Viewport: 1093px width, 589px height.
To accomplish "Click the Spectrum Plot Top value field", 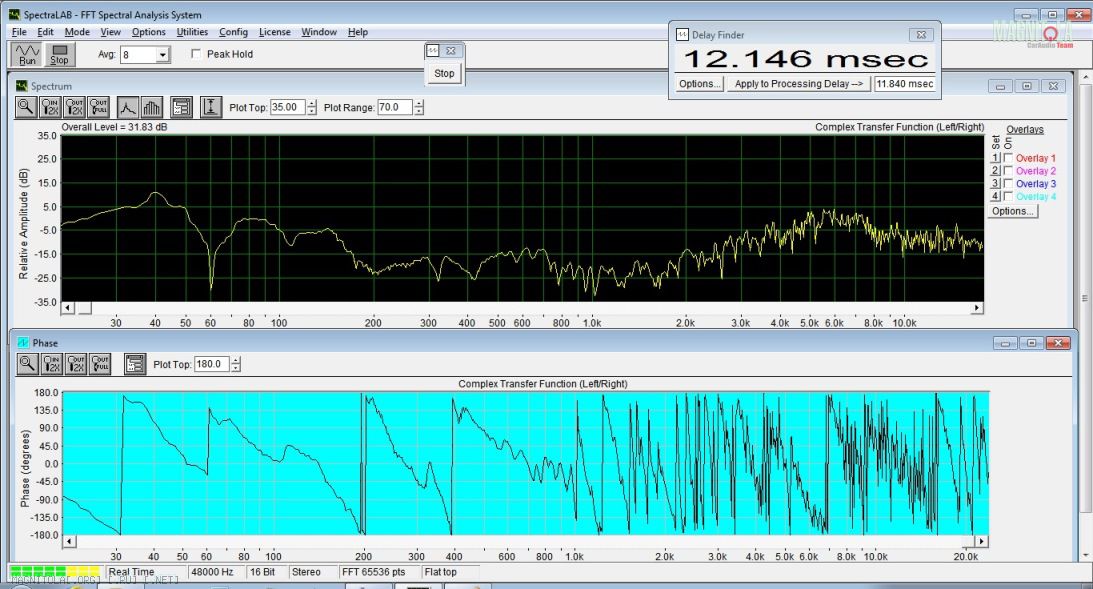I will point(288,107).
